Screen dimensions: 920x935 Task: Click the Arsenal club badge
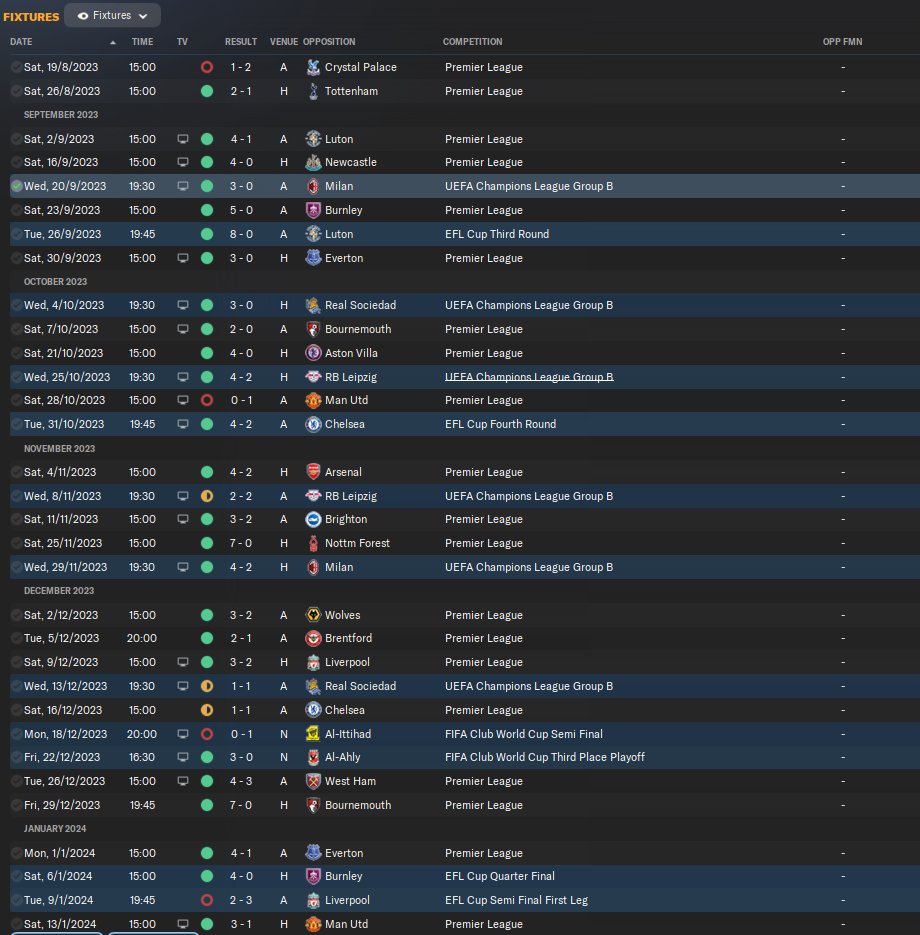pos(313,472)
